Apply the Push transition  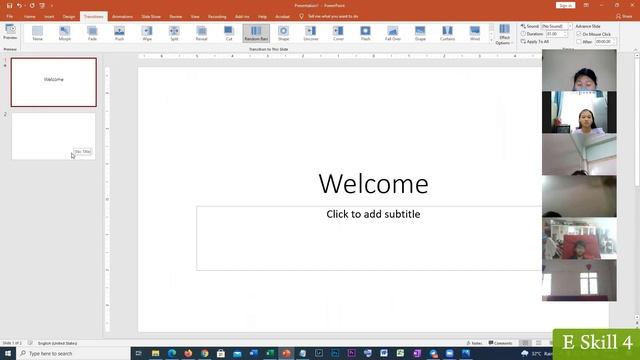[x=120, y=33]
